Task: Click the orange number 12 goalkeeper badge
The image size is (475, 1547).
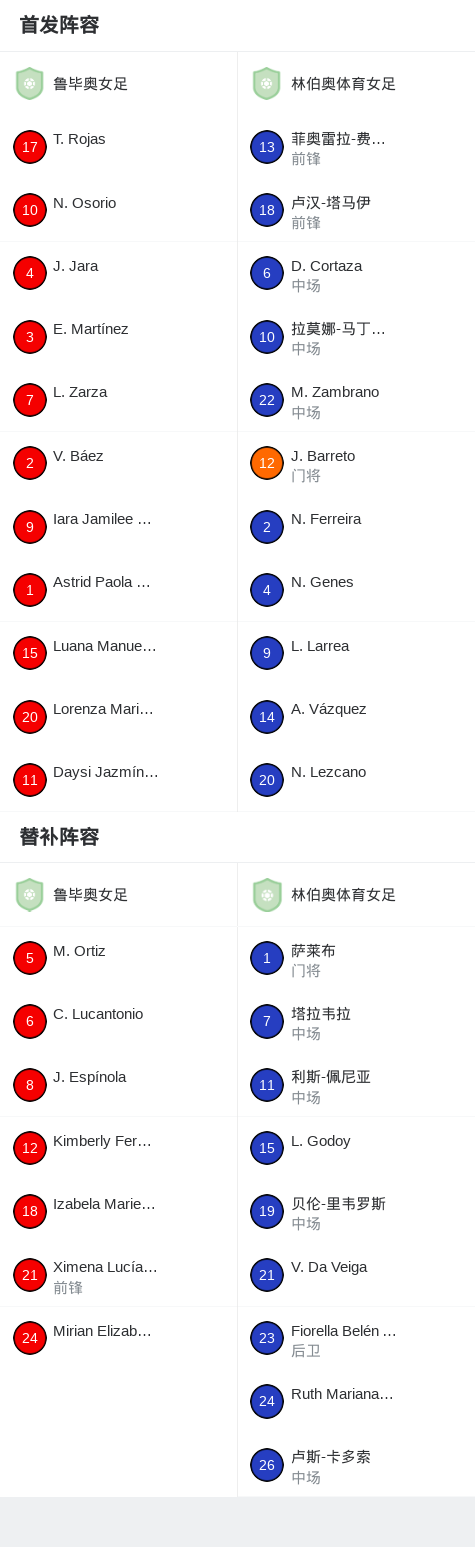Action: click(267, 463)
